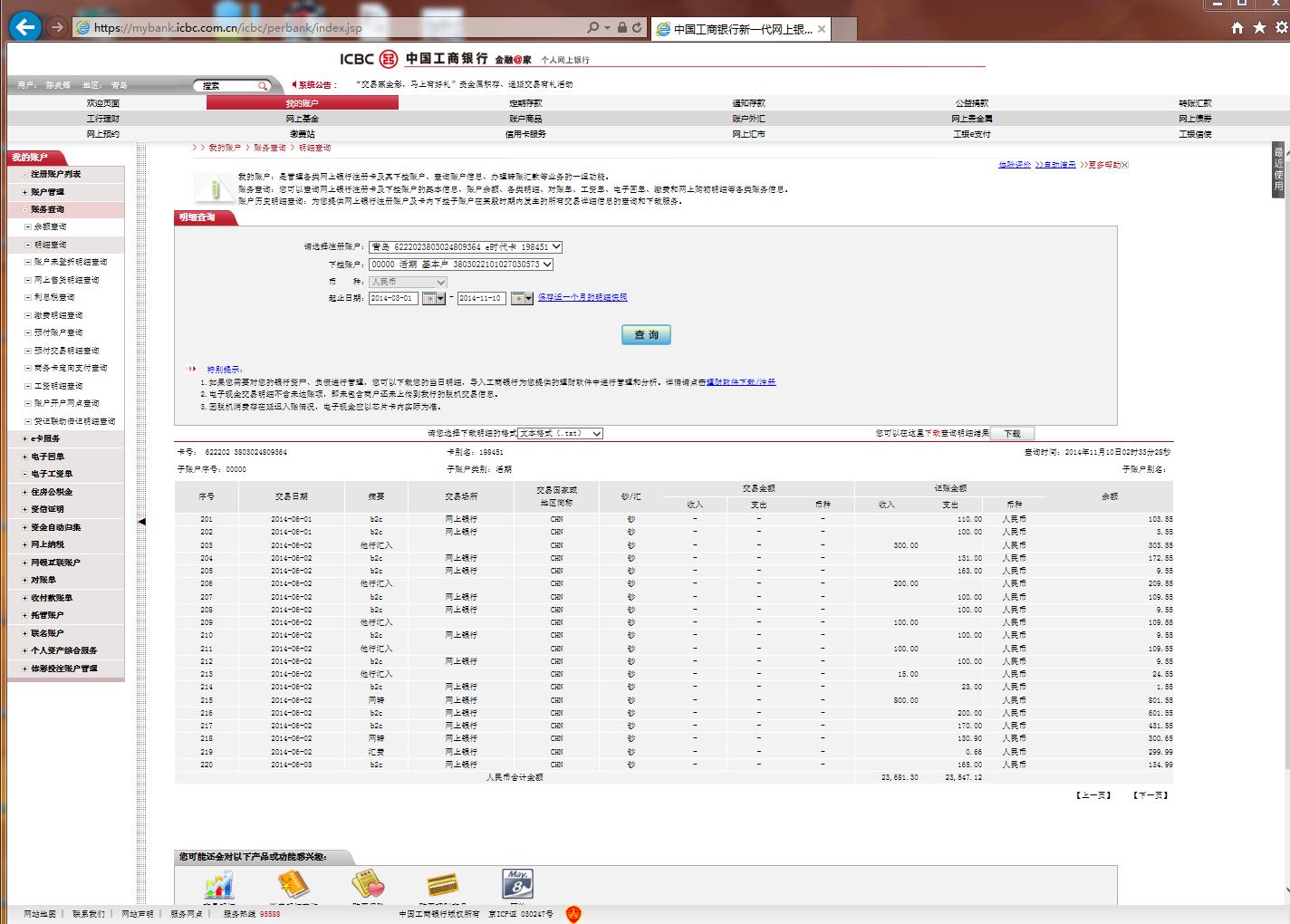Open the 转账汇款 menu item
1290x924 pixels.
pos(1194,103)
